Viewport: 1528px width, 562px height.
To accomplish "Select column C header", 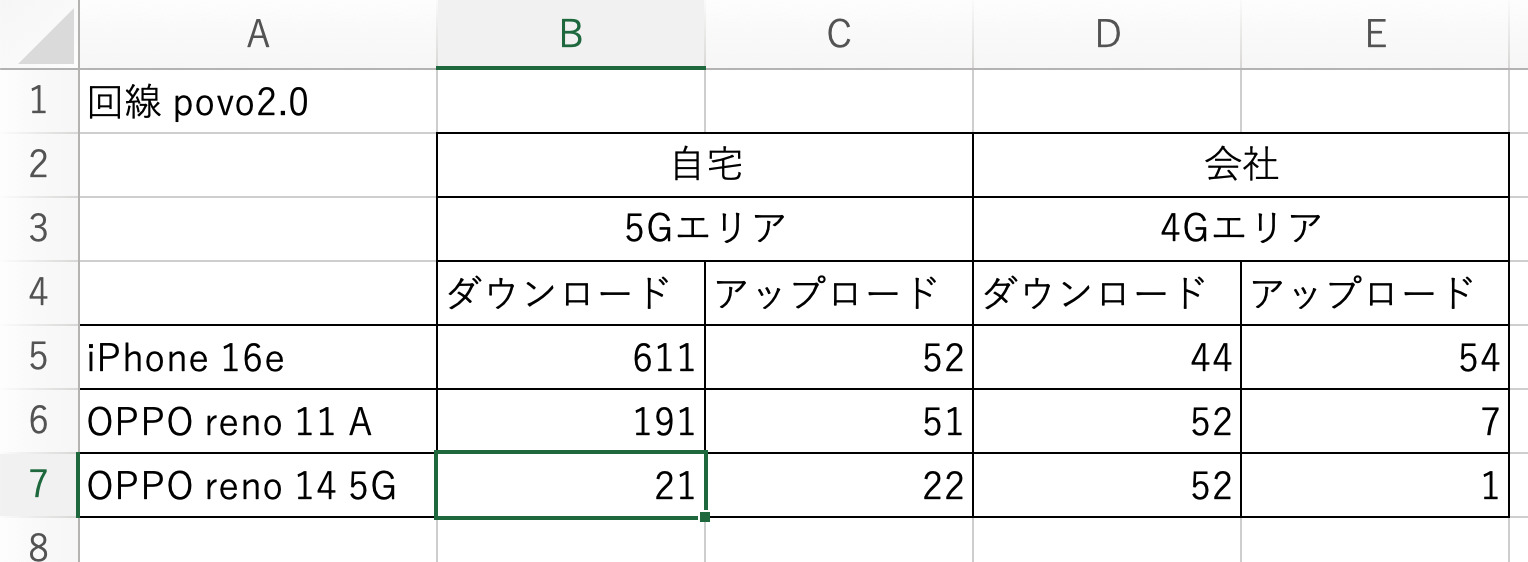I will (838, 34).
